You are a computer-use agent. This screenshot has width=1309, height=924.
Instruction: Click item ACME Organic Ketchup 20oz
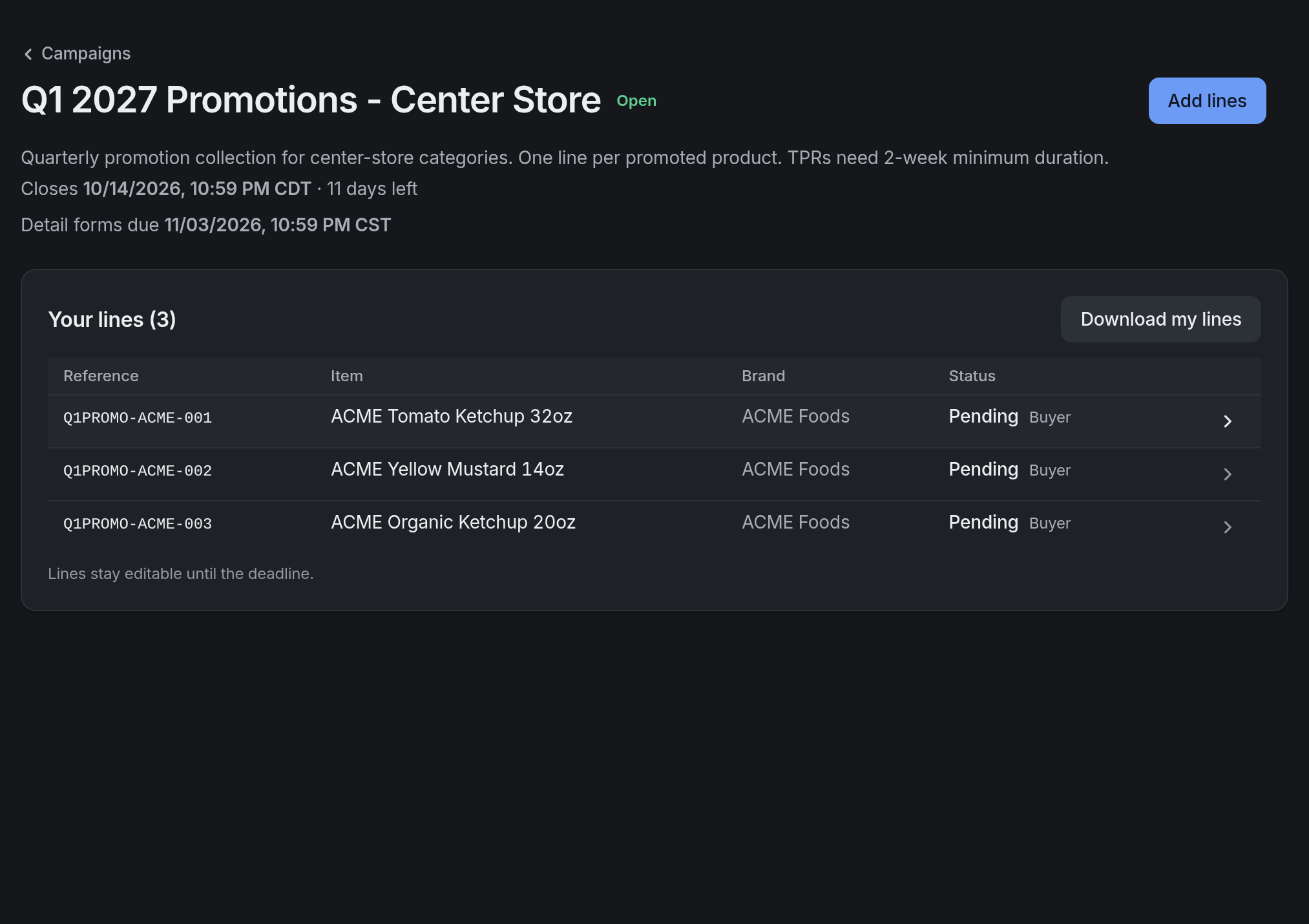point(453,522)
